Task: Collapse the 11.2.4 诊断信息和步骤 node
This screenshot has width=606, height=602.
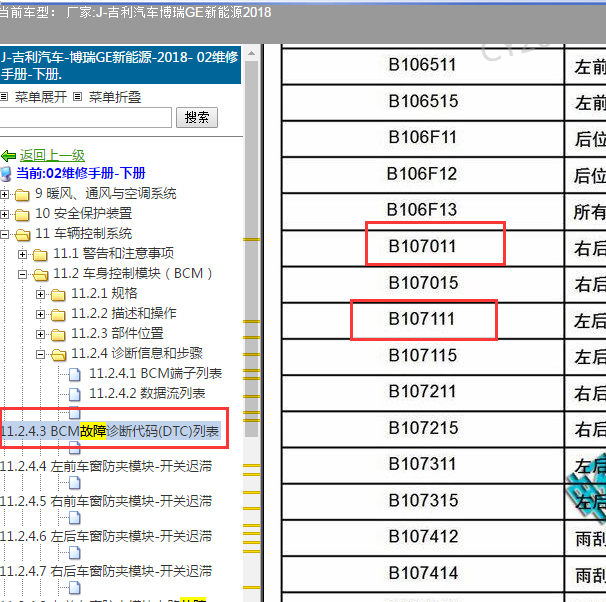Action: pyautogui.click(x=40, y=354)
